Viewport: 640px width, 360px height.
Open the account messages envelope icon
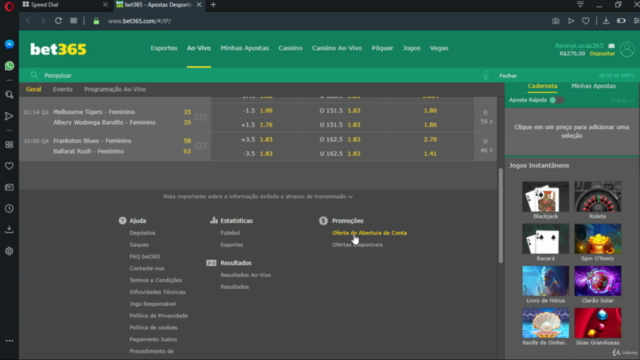click(x=611, y=46)
